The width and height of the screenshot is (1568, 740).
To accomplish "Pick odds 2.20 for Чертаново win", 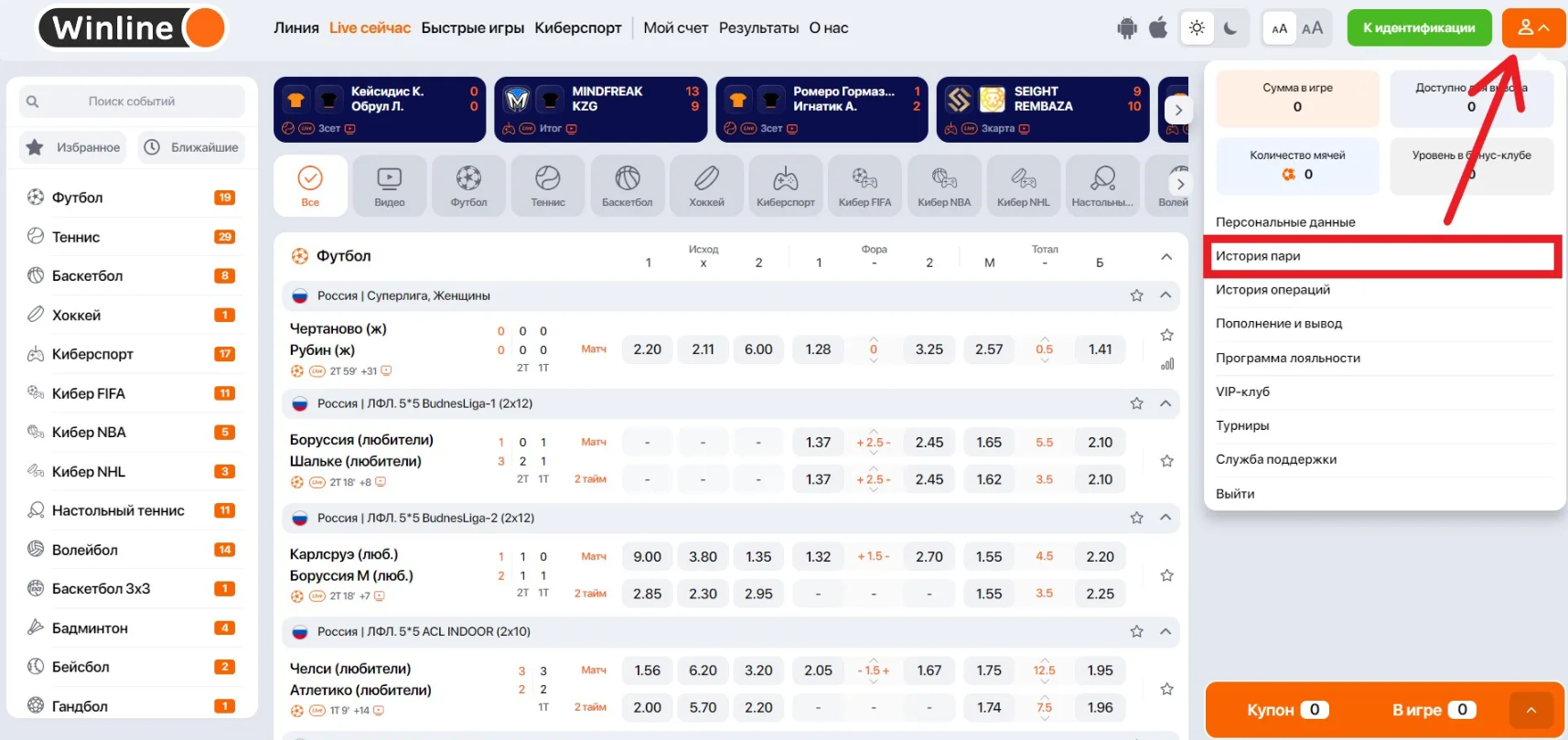I will [x=647, y=349].
